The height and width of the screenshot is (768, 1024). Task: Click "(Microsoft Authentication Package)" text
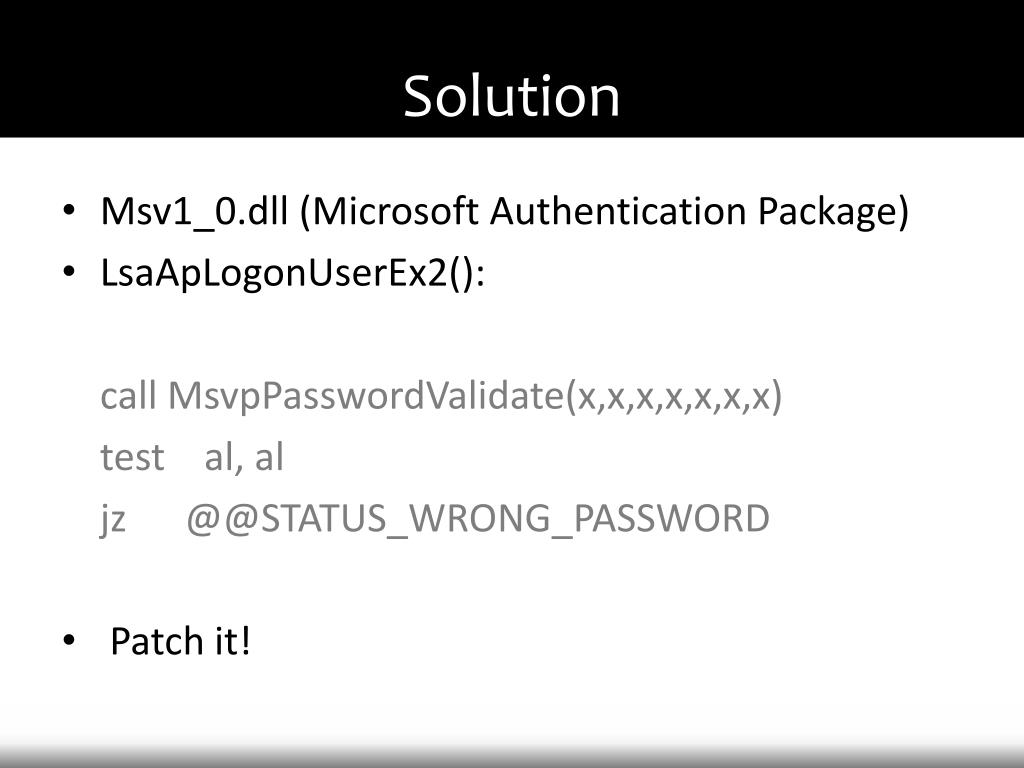click(x=604, y=212)
